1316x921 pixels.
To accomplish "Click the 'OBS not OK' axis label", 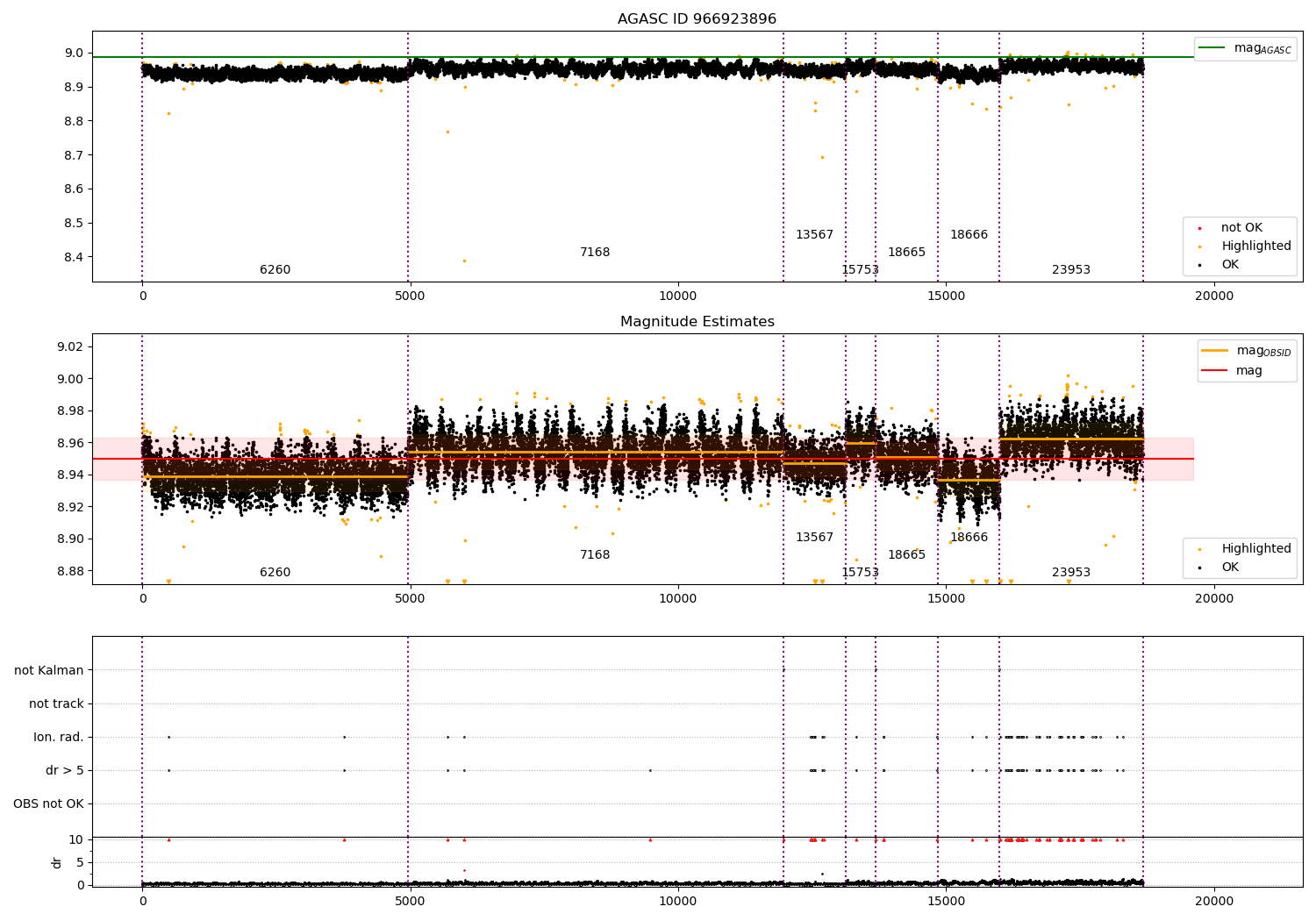I will pos(49,803).
